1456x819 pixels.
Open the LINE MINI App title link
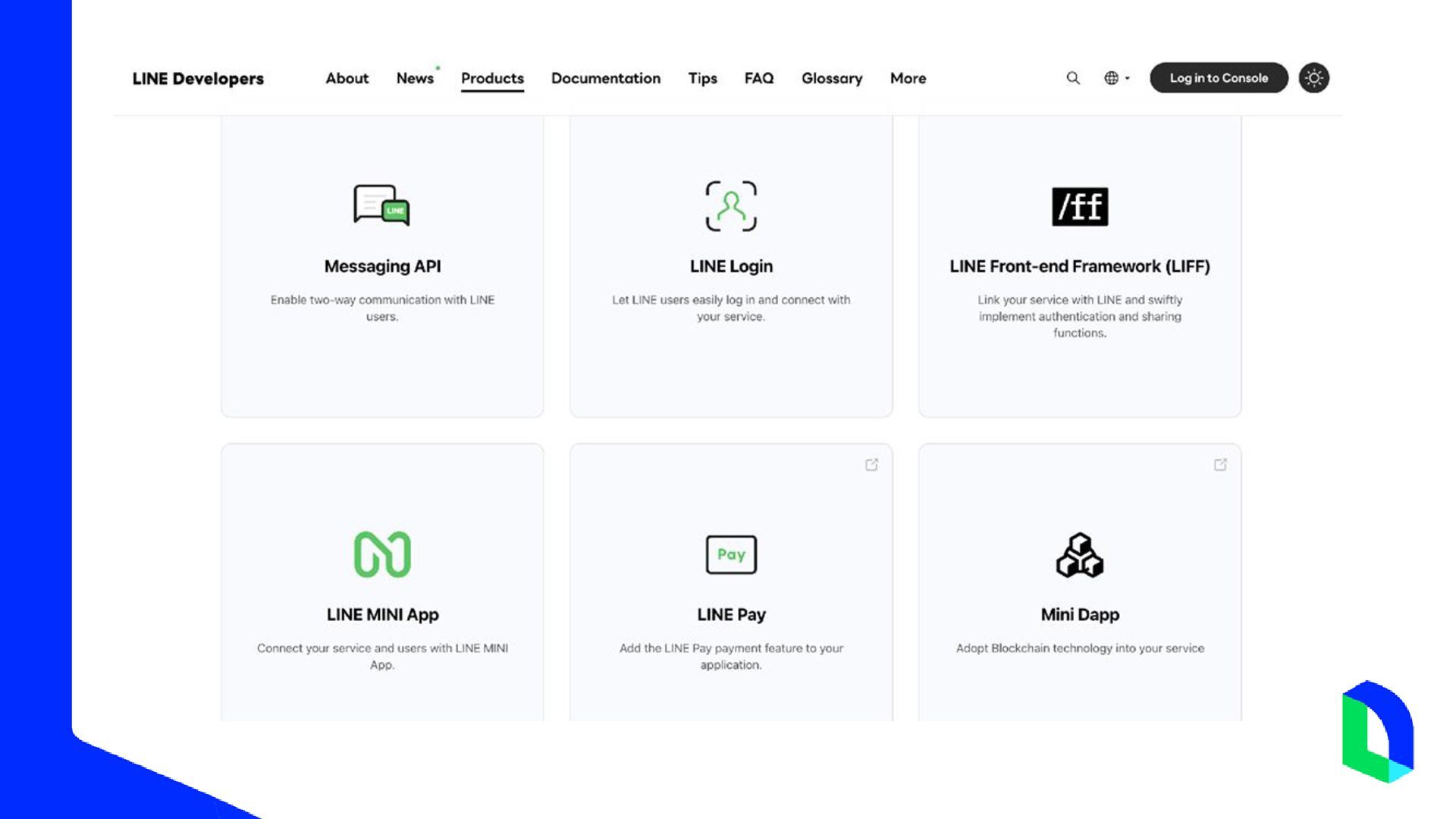pyautogui.click(x=382, y=614)
